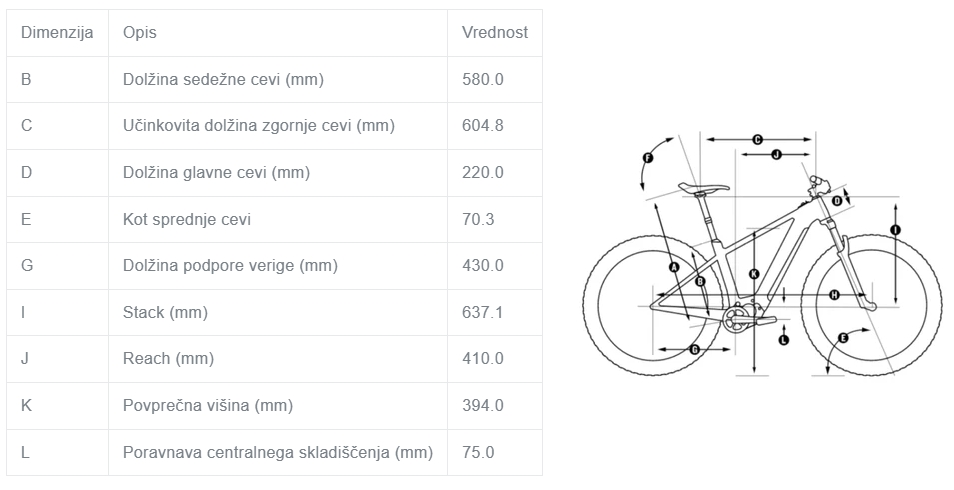Click the B marker on seat tube
Viewport: 954px width, 490px height.
[700, 281]
